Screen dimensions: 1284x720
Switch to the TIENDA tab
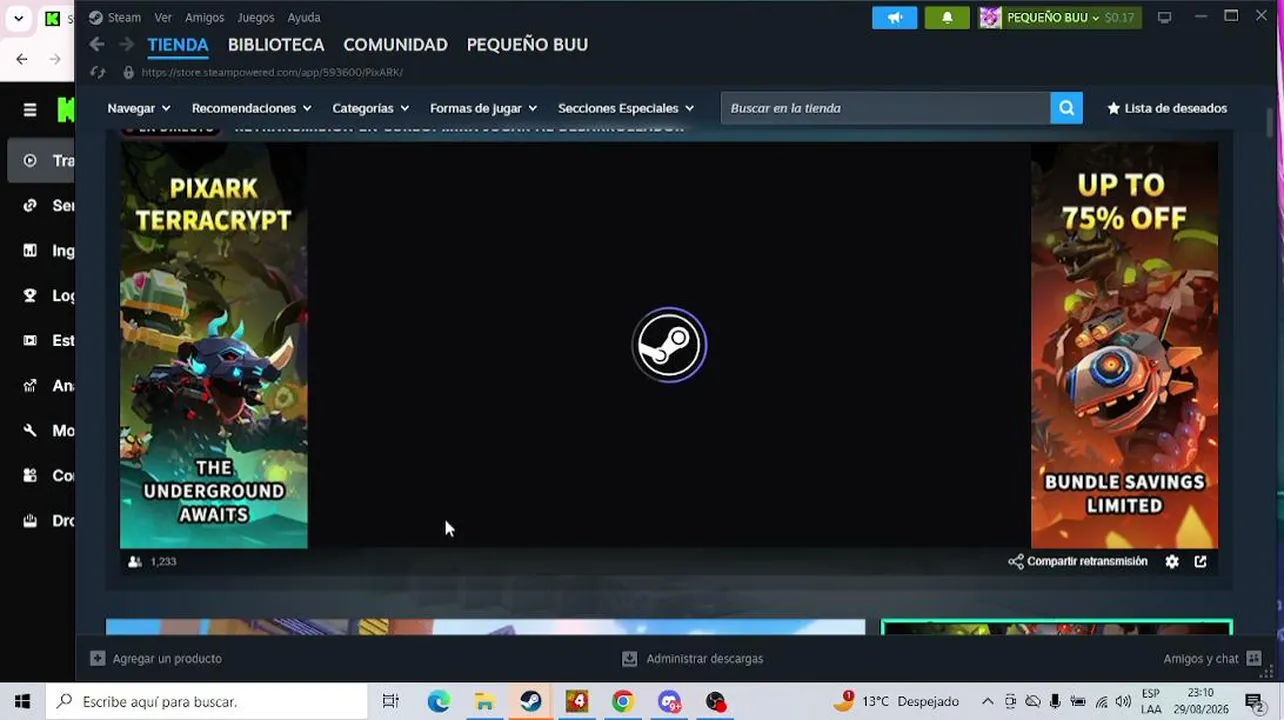tap(178, 45)
